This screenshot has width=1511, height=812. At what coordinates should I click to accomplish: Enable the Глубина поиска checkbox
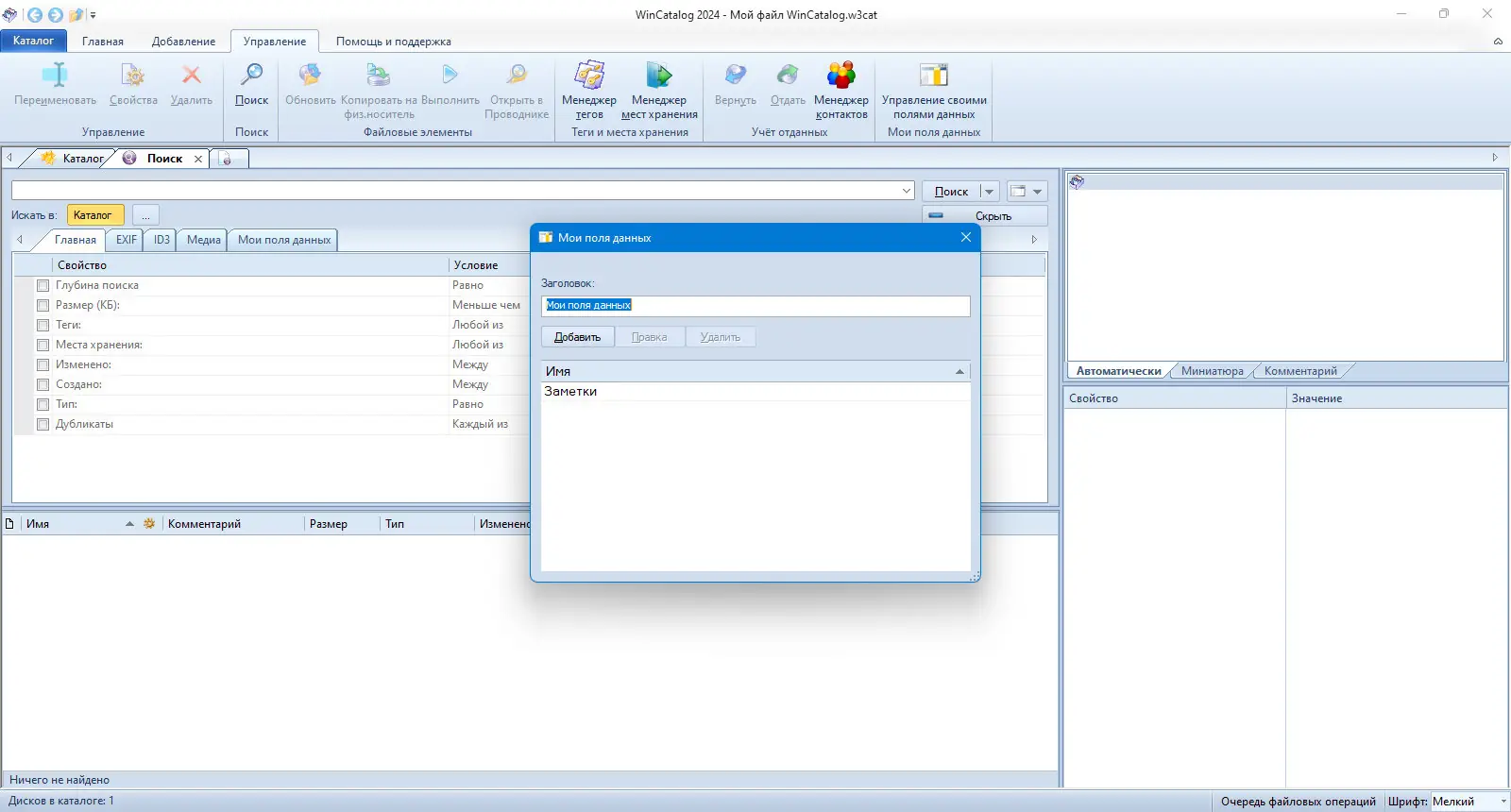42,285
